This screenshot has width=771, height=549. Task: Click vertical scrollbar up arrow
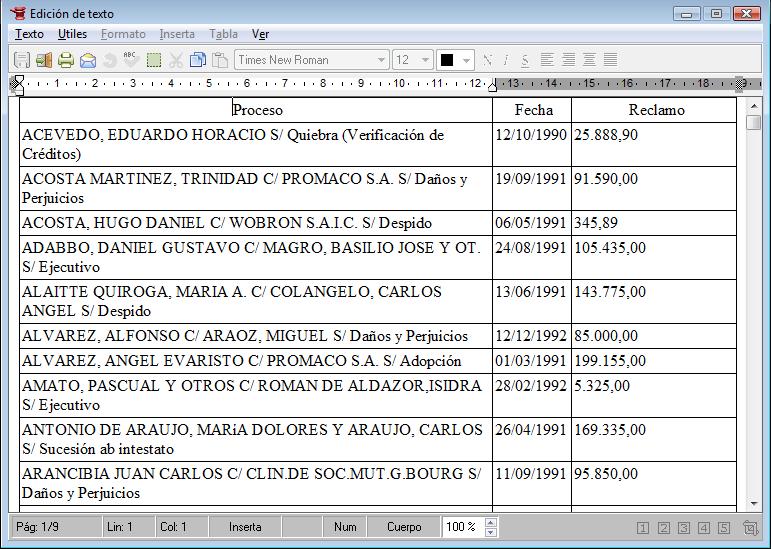753,106
